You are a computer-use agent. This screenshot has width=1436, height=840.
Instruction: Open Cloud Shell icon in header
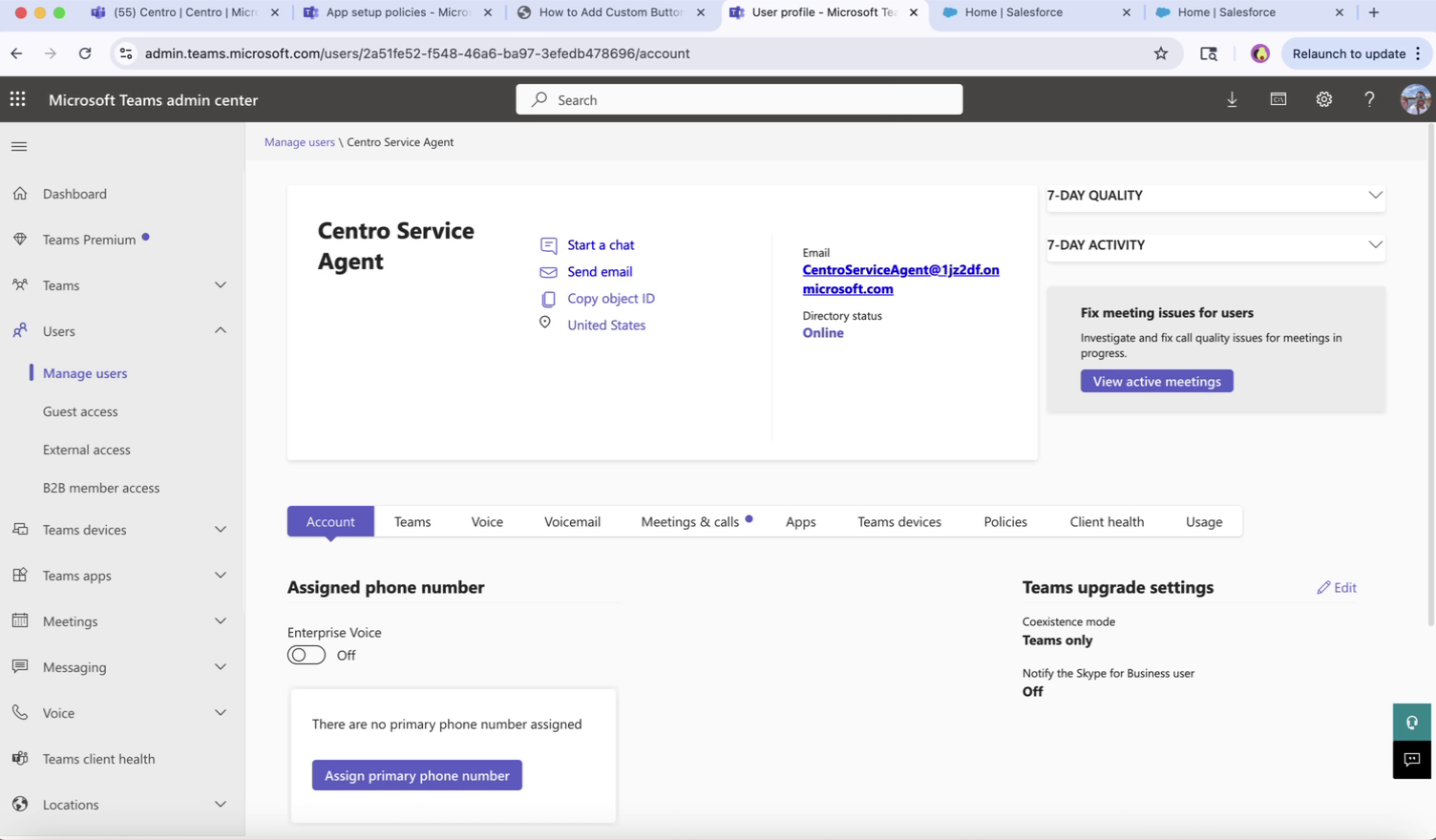pyautogui.click(x=1278, y=99)
